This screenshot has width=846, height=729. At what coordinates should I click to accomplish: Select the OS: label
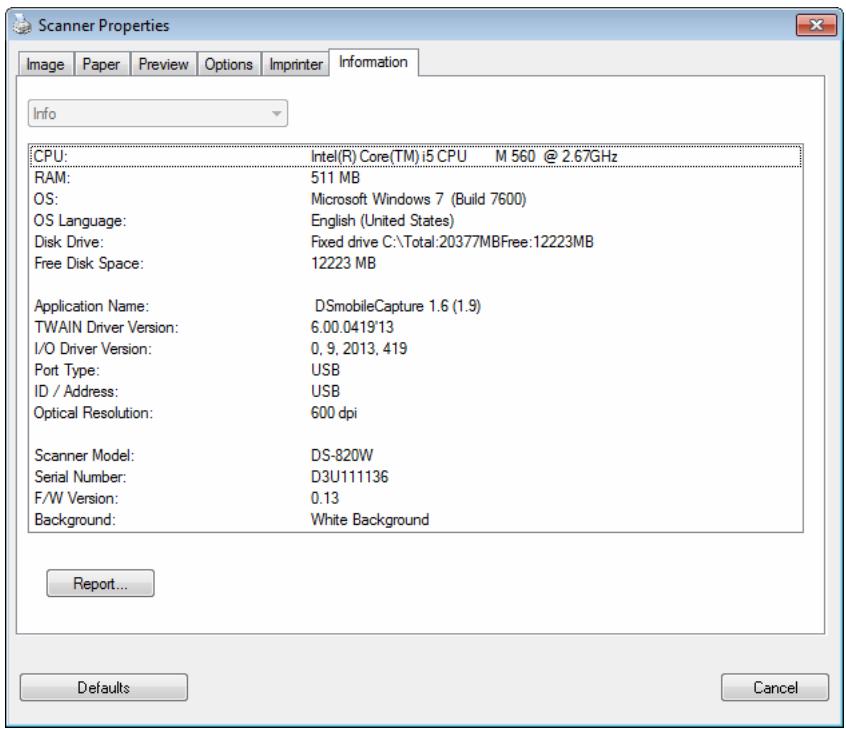46,199
